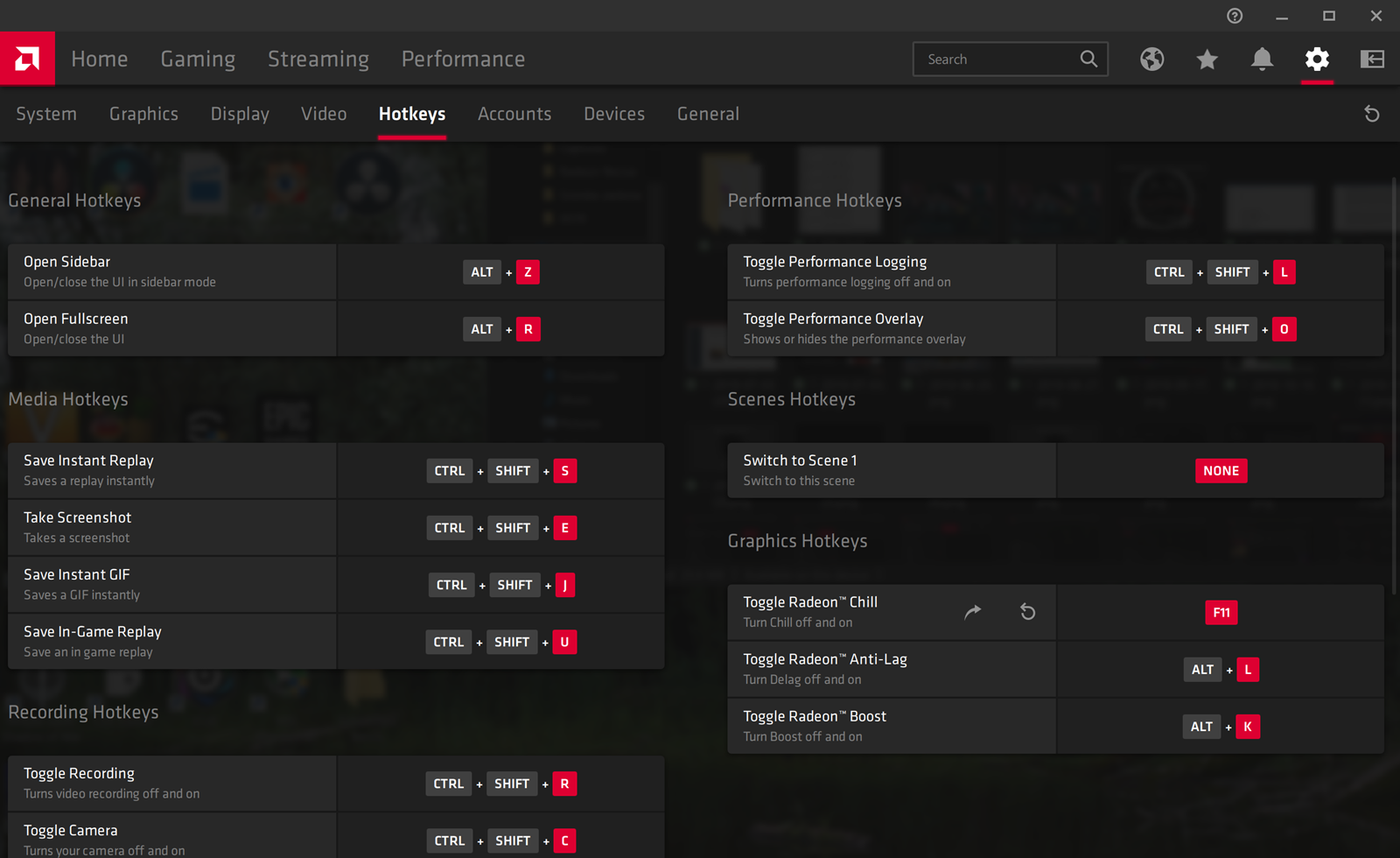Image resolution: width=1400 pixels, height=858 pixels.
Task: Open the Gaming tab
Action: pos(198,59)
